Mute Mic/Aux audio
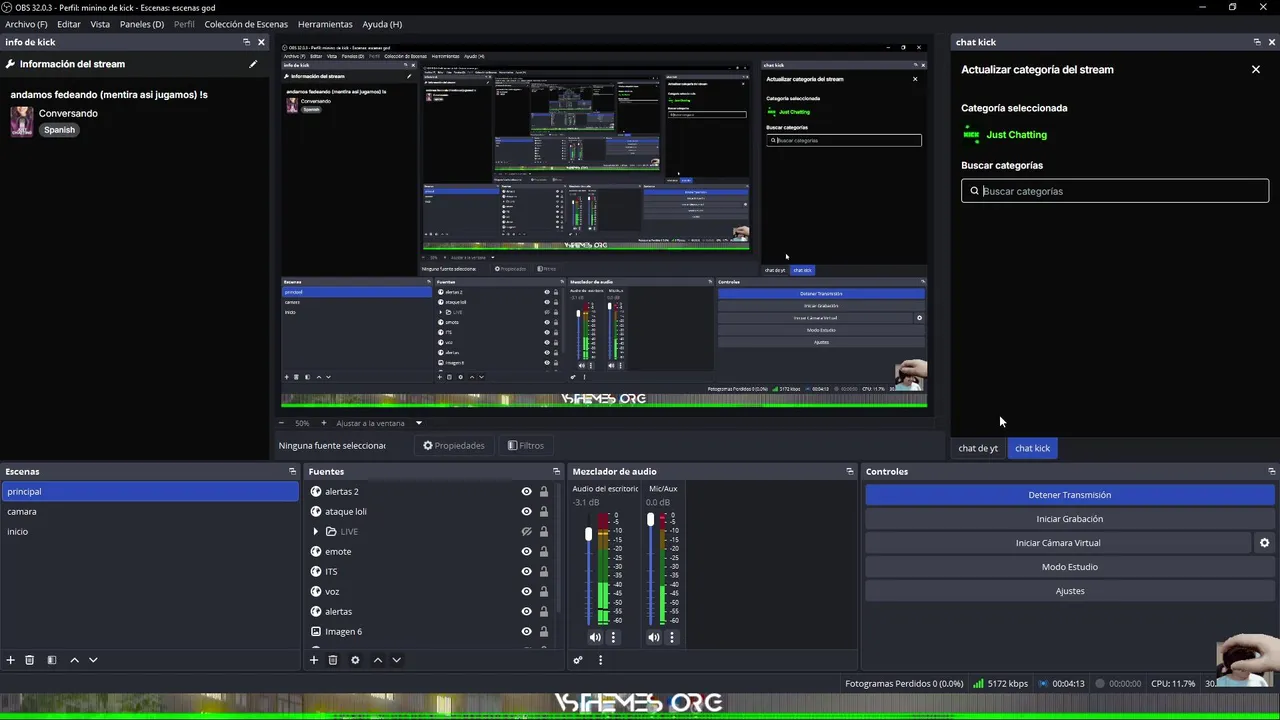 [654, 637]
